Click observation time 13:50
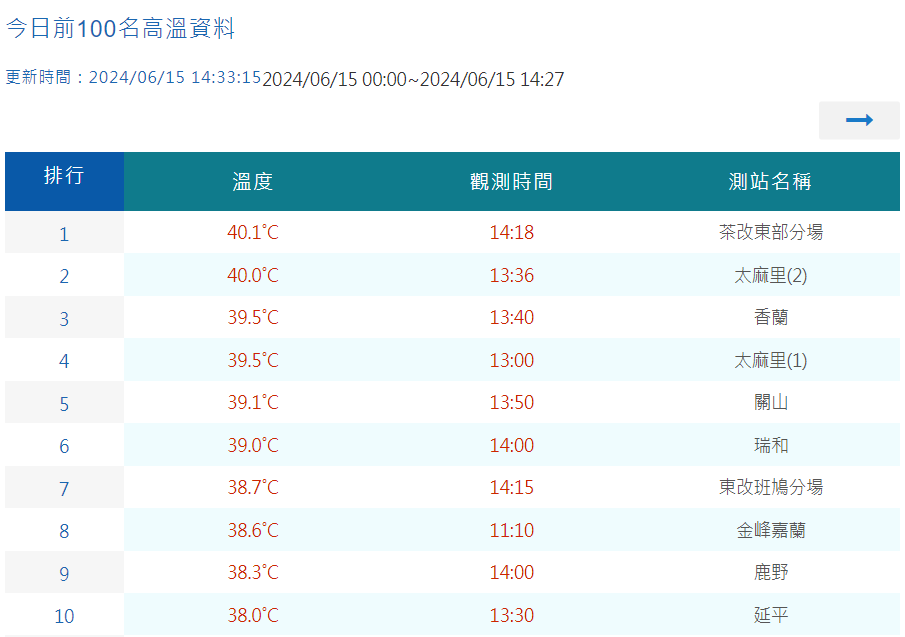The height and width of the screenshot is (637, 905). pos(511,402)
